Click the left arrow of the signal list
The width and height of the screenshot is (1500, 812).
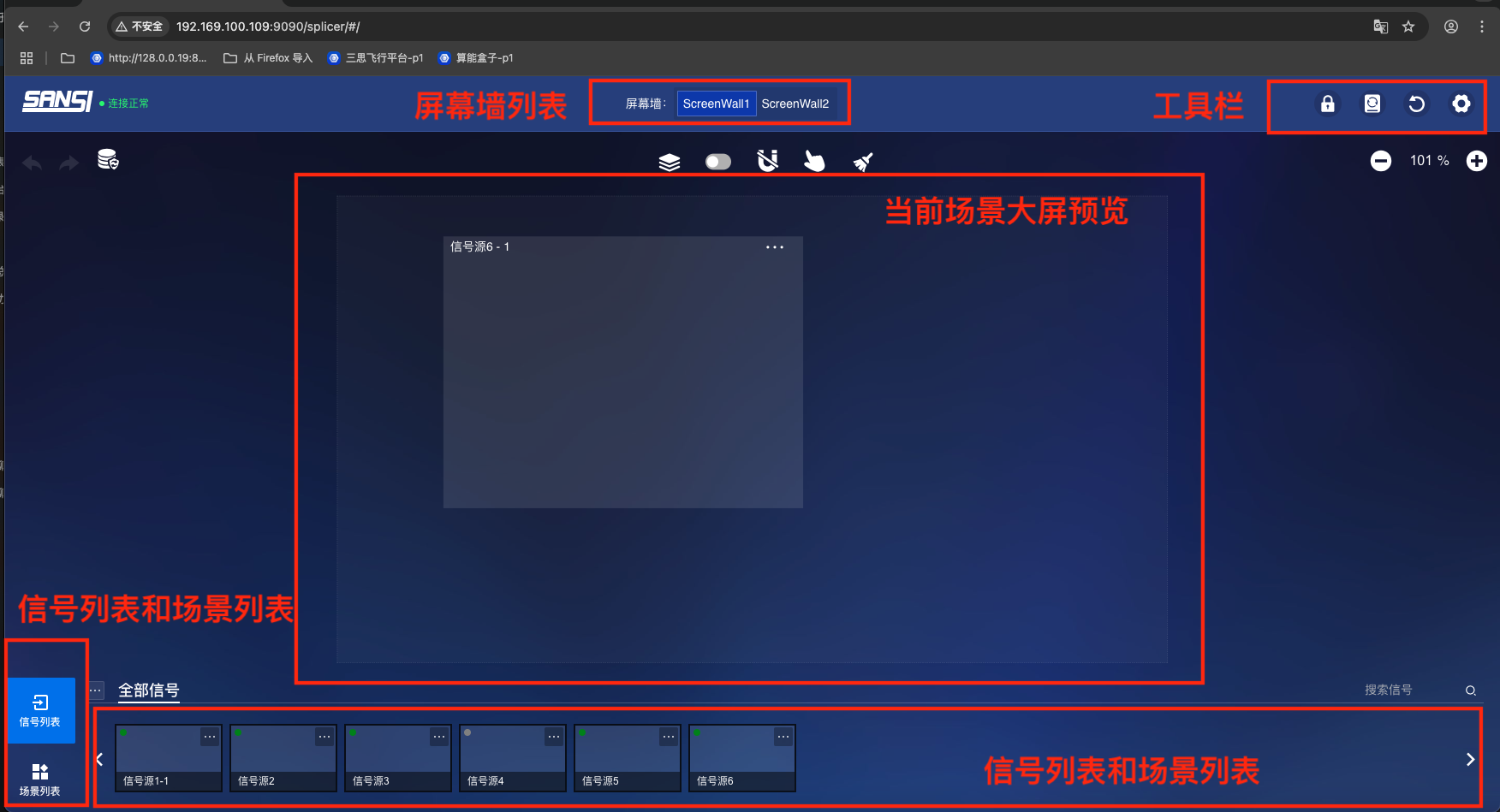(x=100, y=759)
